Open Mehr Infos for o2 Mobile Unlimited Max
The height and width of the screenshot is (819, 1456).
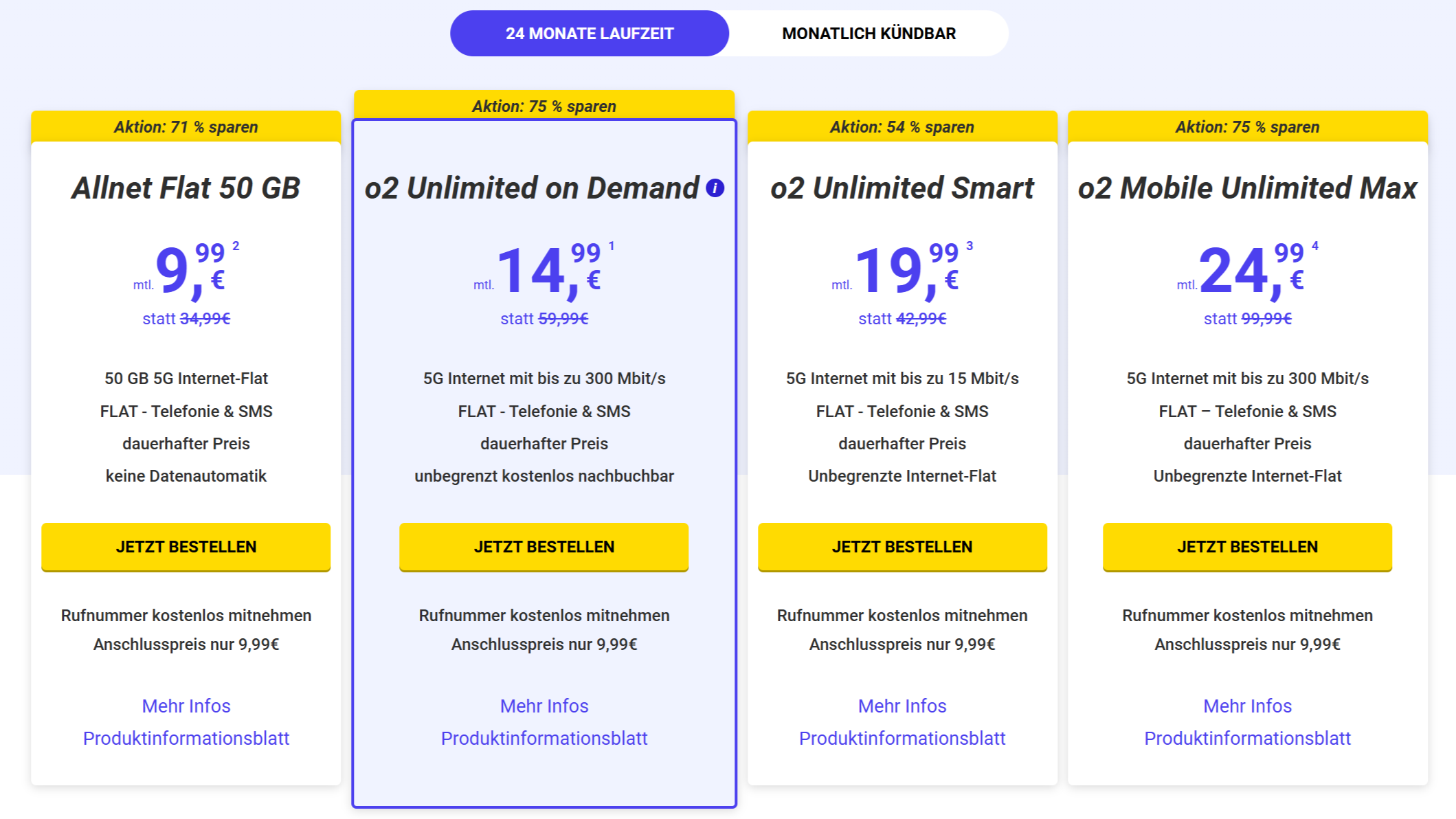tap(1248, 706)
